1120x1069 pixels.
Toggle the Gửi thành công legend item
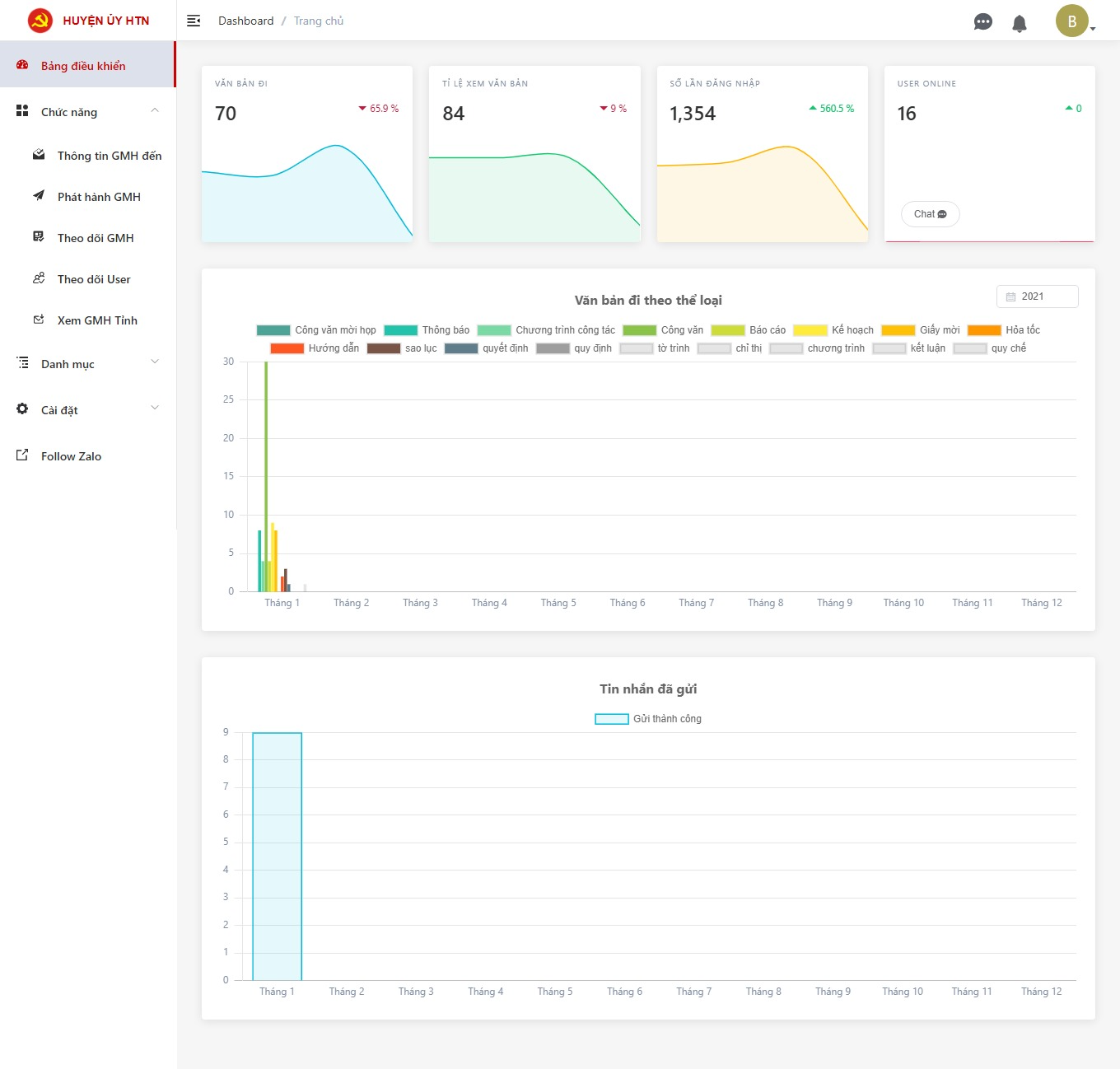click(648, 719)
